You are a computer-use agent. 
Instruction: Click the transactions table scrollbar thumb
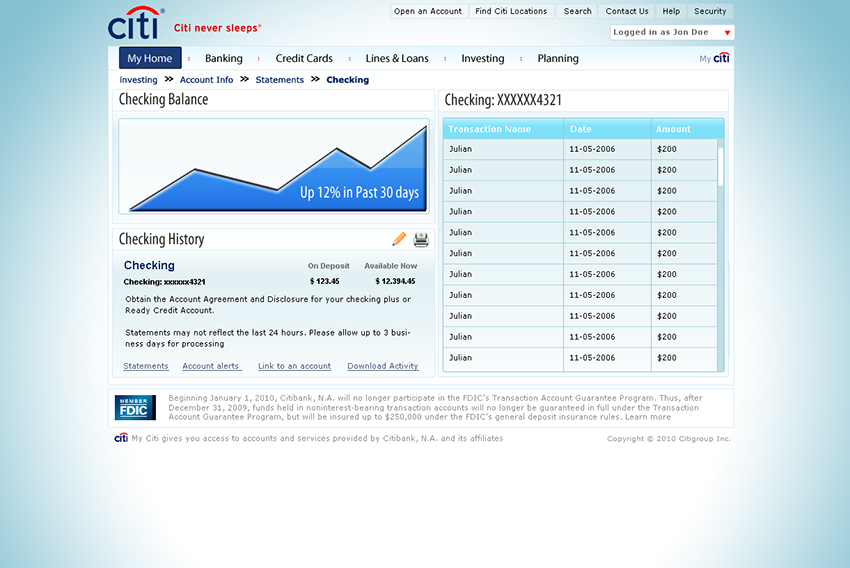(720, 166)
